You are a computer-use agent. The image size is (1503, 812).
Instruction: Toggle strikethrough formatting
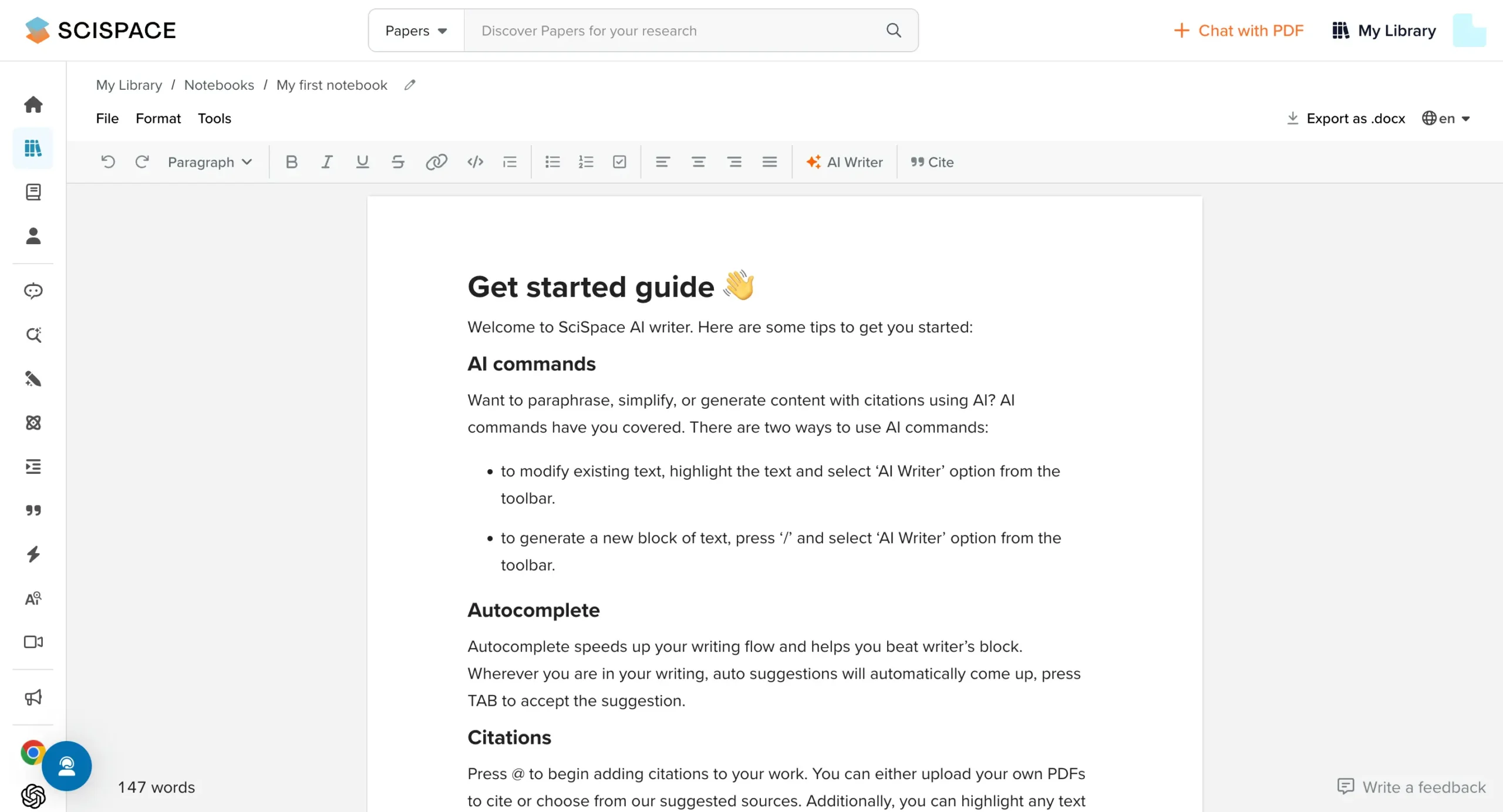point(397,162)
